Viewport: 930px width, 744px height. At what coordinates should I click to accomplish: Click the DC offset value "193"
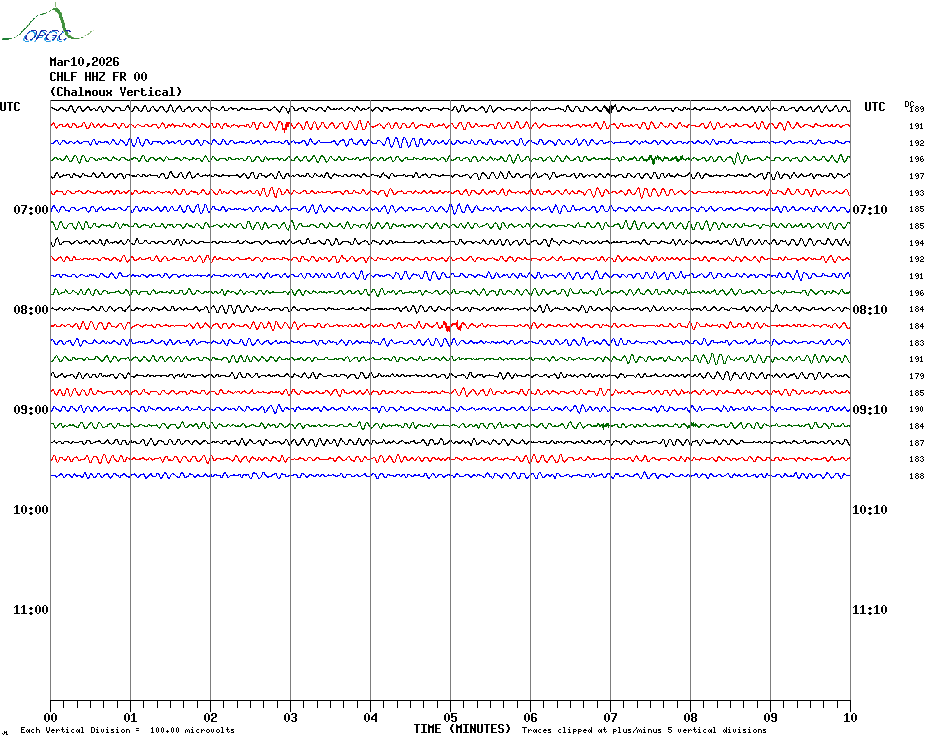[x=917, y=193]
